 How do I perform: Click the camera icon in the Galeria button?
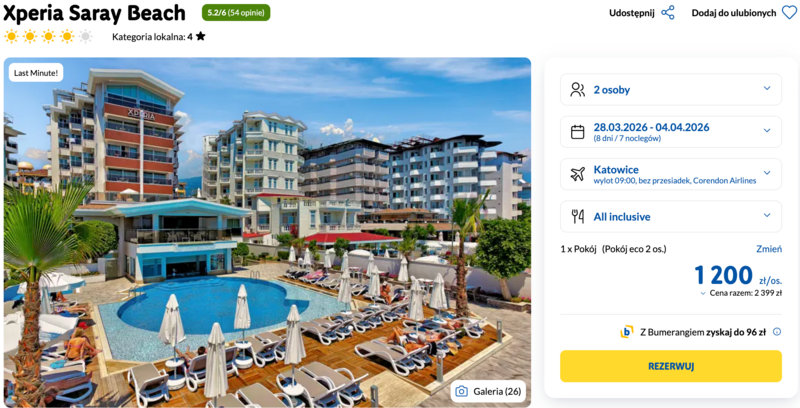pos(462,391)
